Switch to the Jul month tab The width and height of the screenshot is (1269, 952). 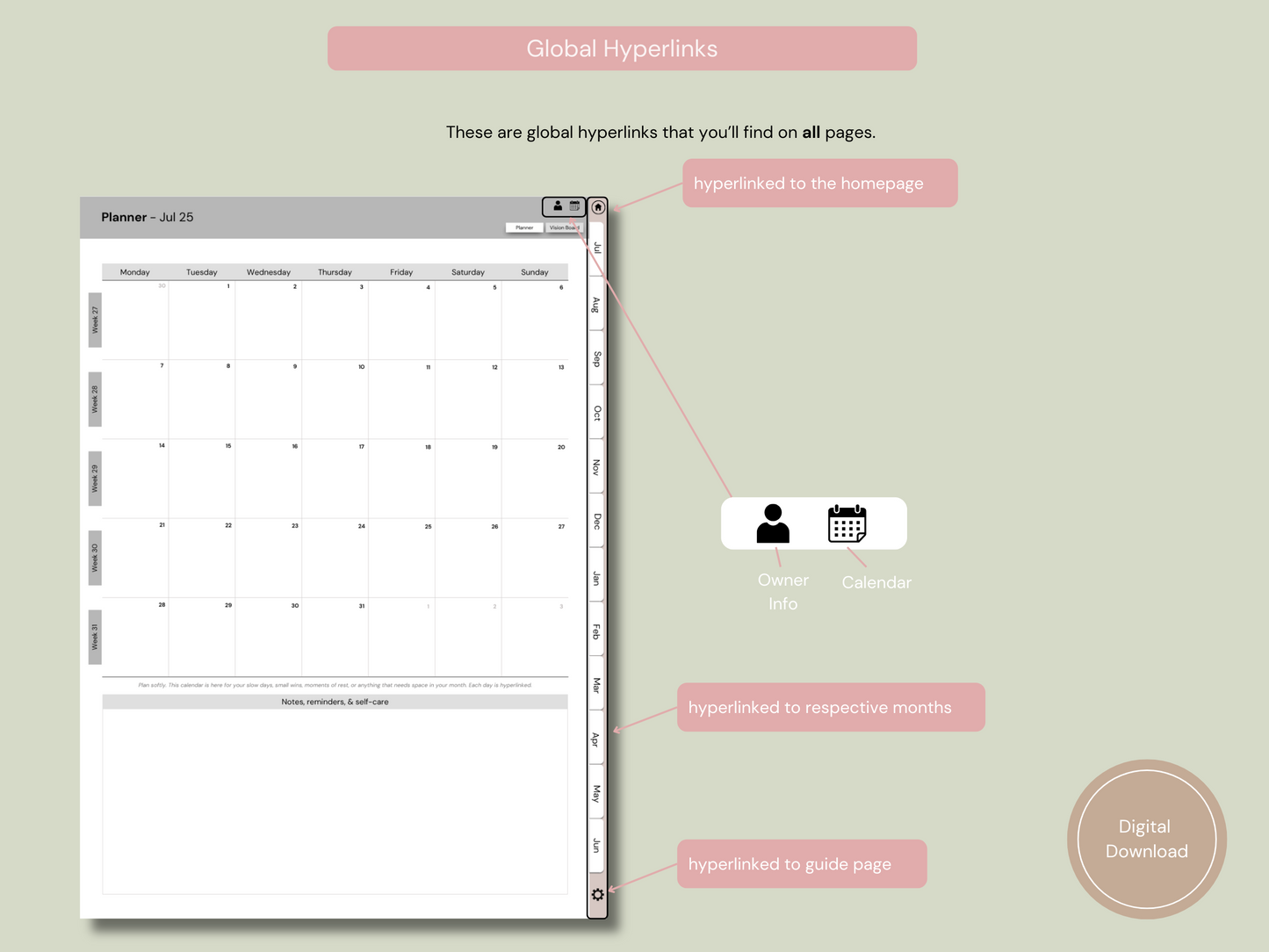pyautogui.click(x=596, y=249)
